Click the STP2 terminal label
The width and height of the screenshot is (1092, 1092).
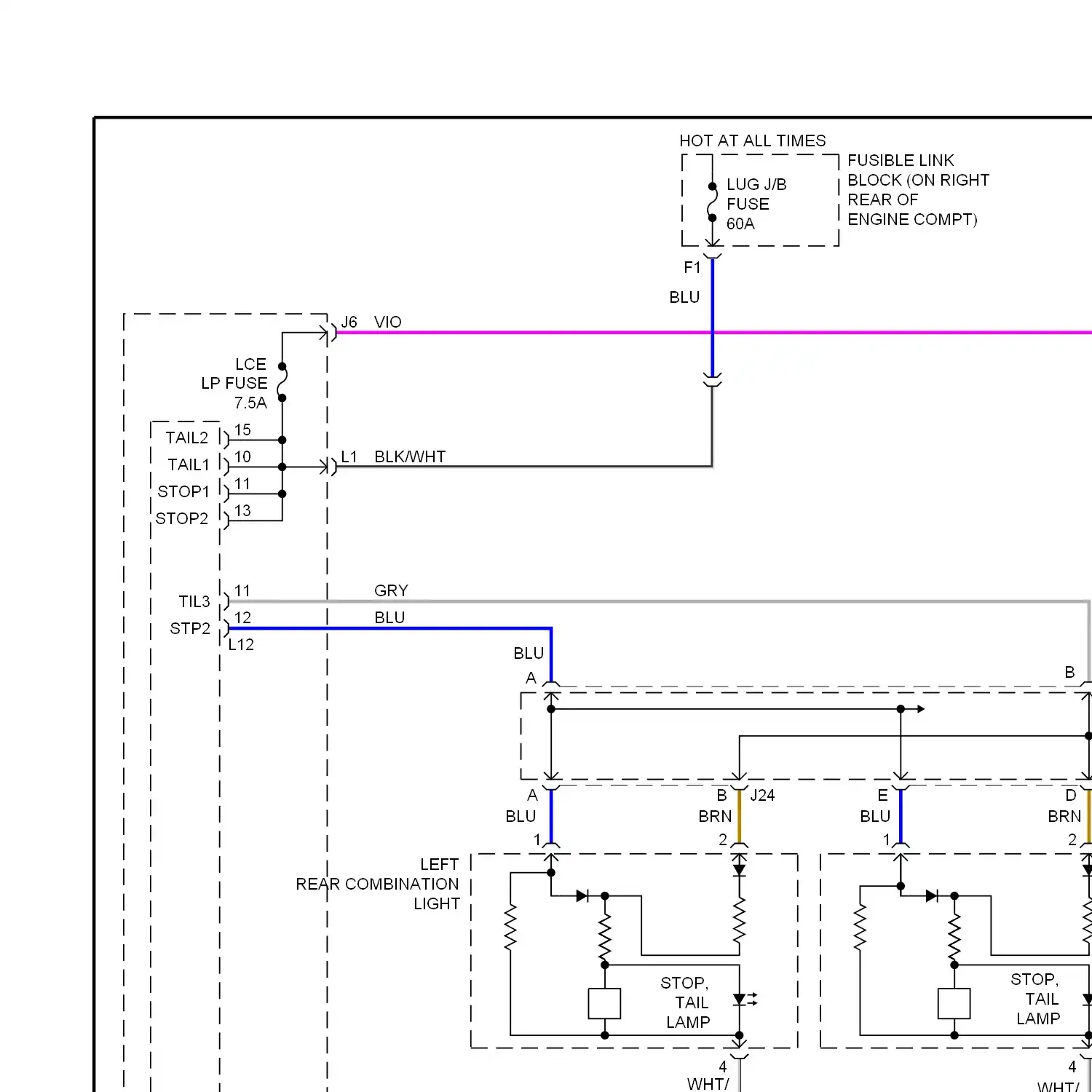(190, 628)
